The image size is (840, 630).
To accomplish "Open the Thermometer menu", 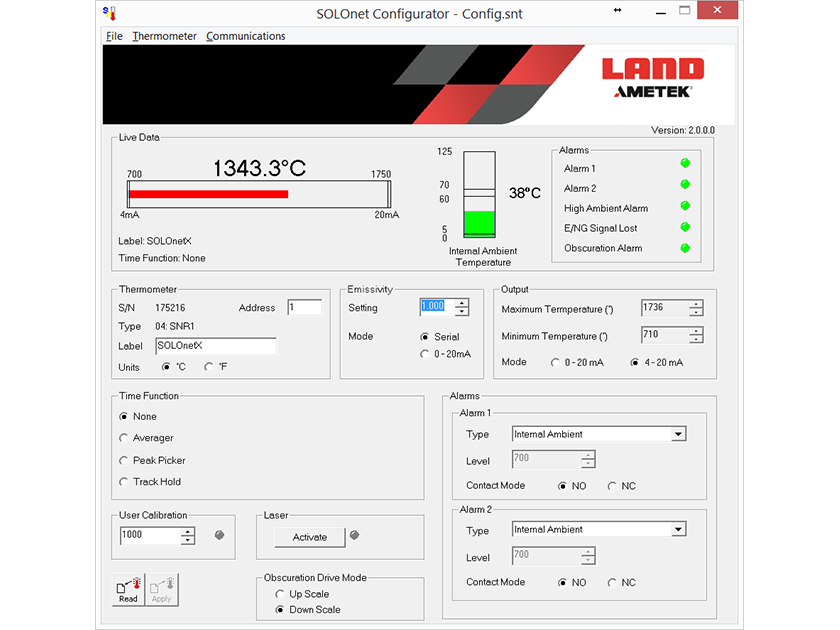I will coord(164,35).
